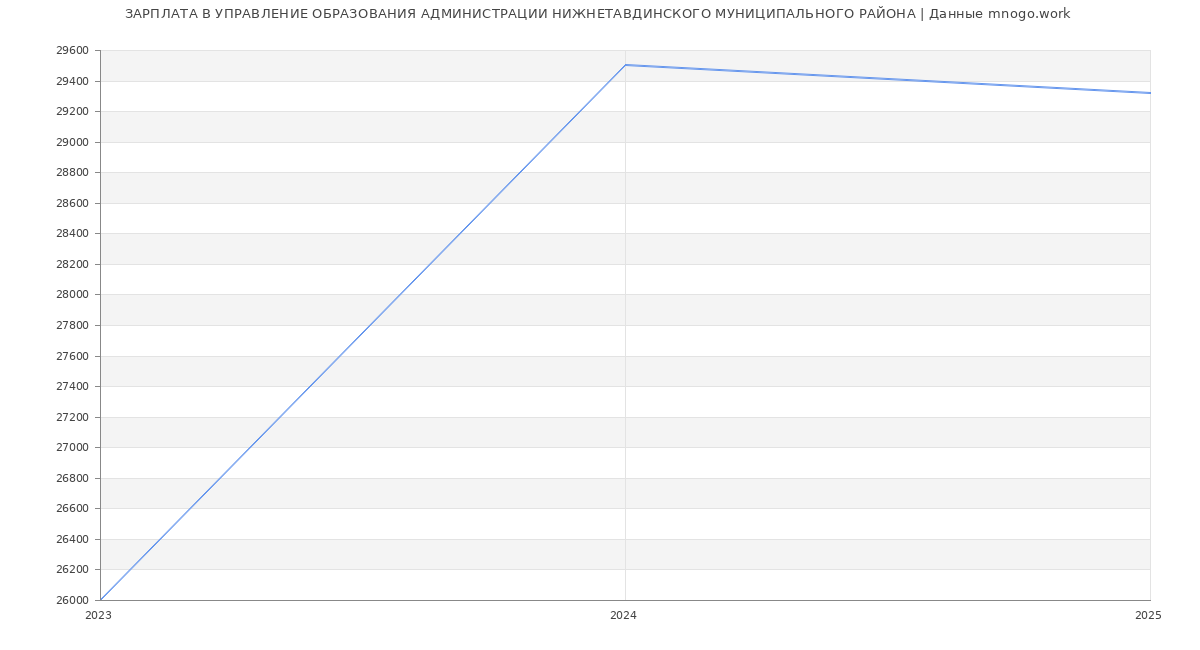Click the 2025 x-axis label
Viewport: 1200px width, 650px height.
(x=1148, y=616)
